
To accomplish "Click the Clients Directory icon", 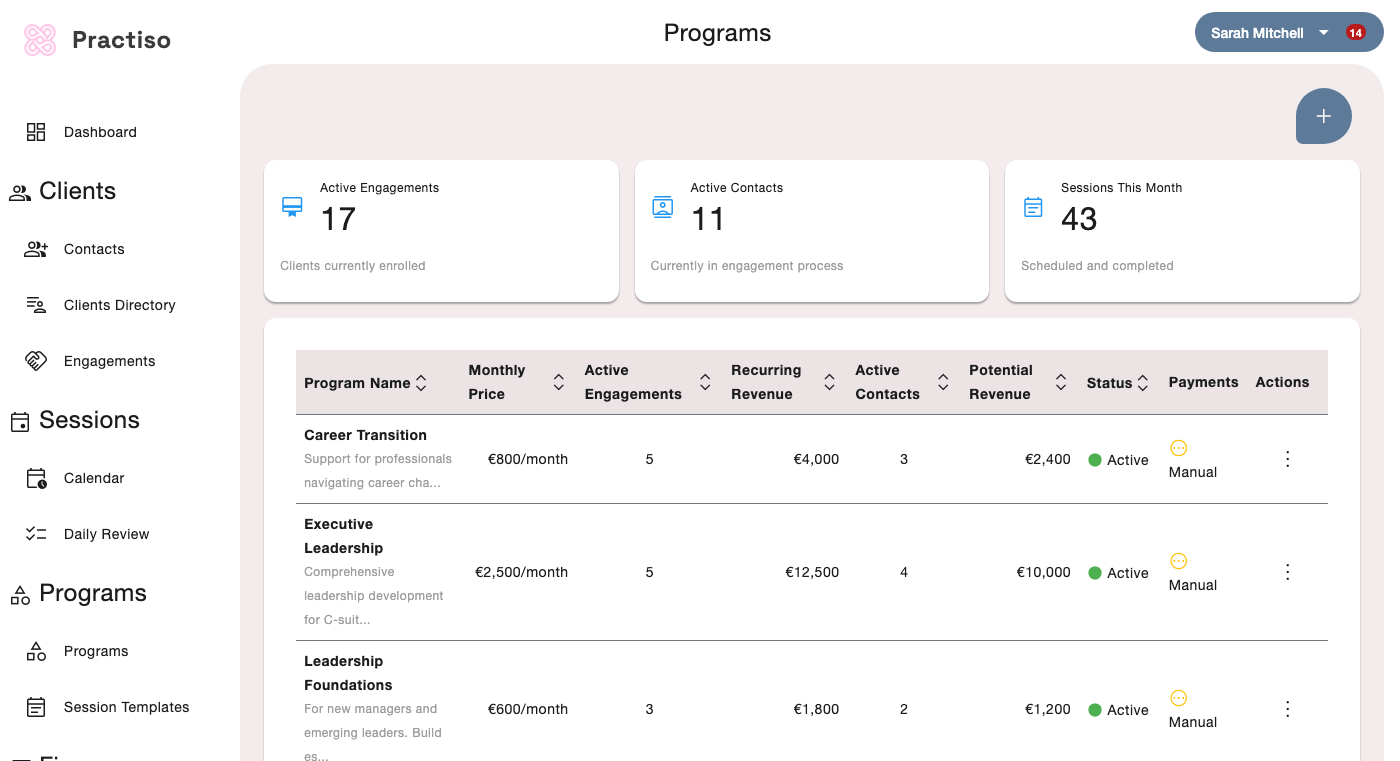I will 37,304.
